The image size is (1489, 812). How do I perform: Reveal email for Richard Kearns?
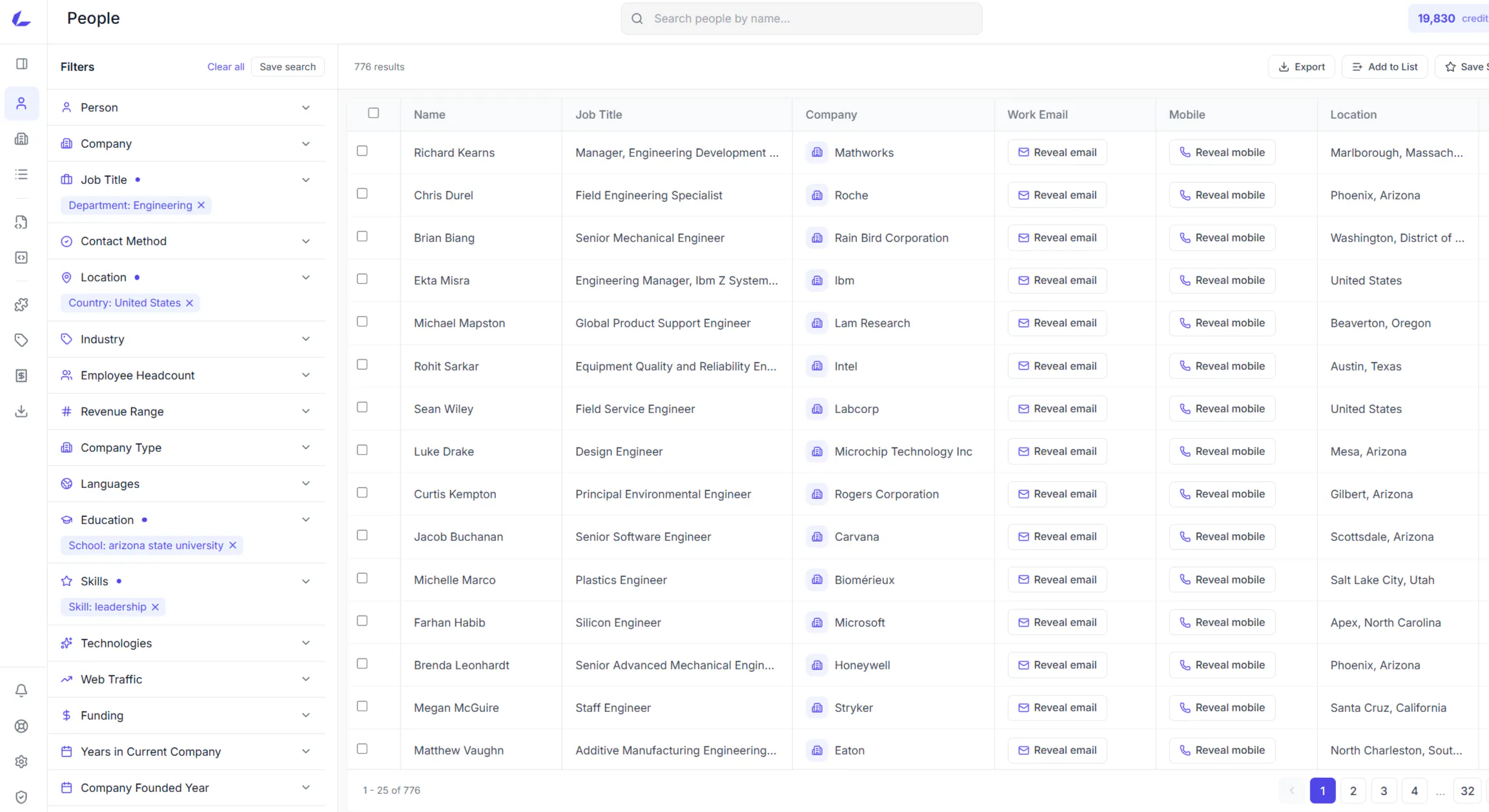pyautogui.click(x=1058, y=152)
